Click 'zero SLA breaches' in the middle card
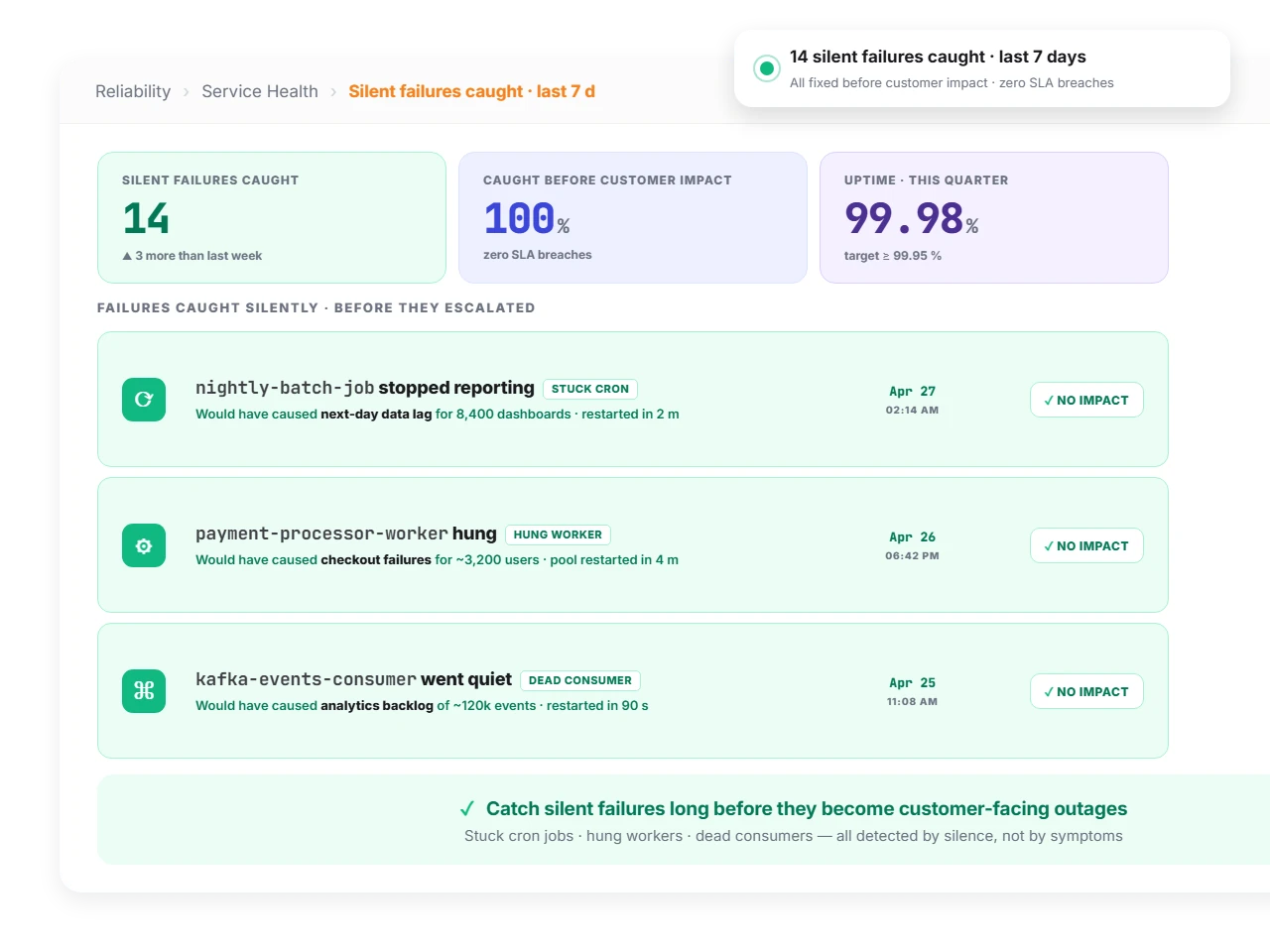Screen dimensions: 1270x952 pyautogui.click(x=538, y=255)
